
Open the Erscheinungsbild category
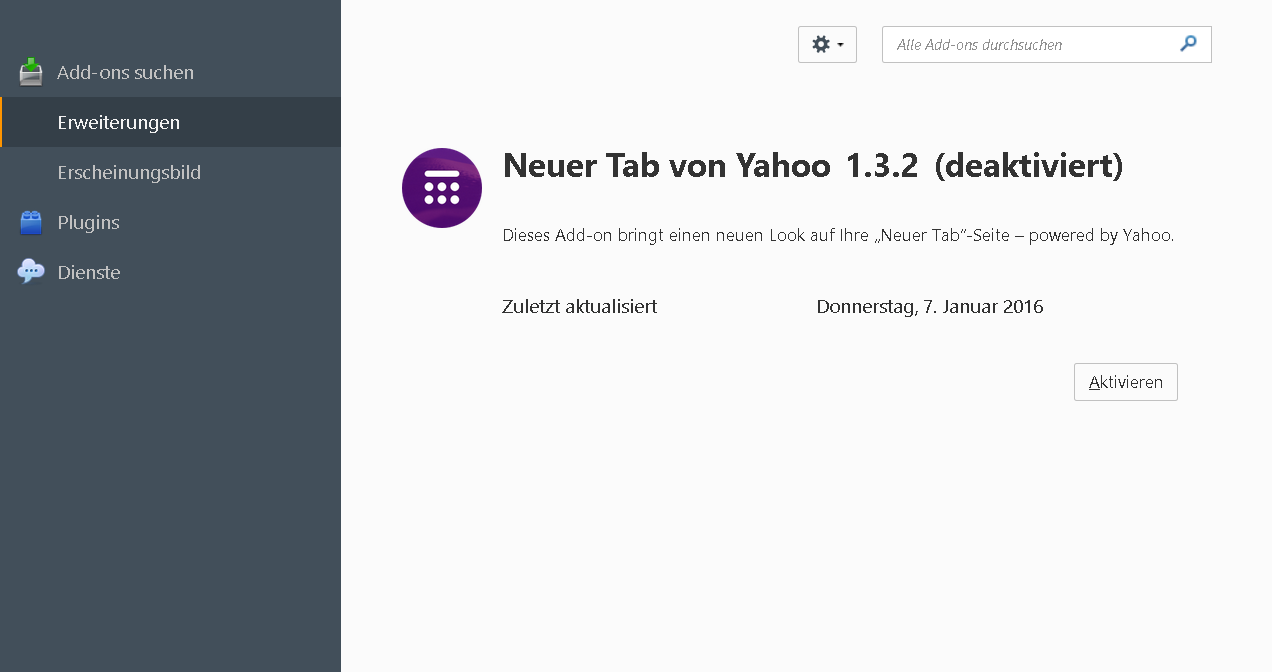170,172
